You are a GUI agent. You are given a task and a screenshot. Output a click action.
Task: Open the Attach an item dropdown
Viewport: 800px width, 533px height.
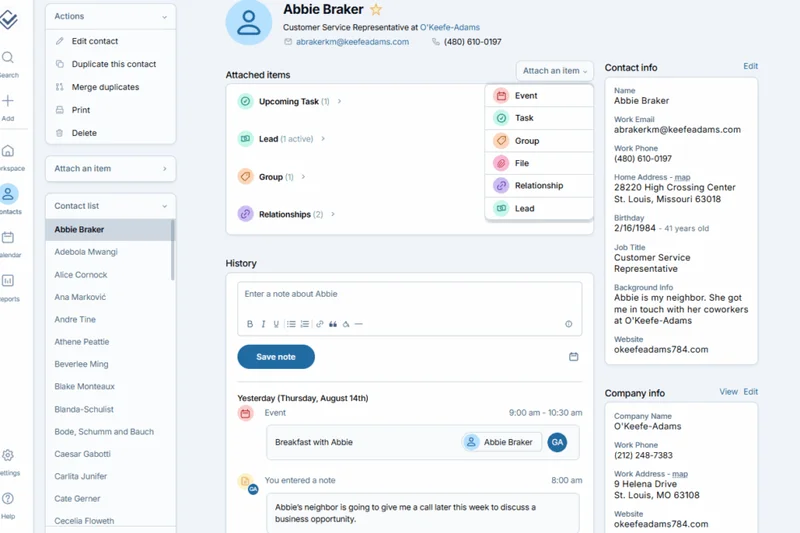pyautogui.click(x=555, y=71)
